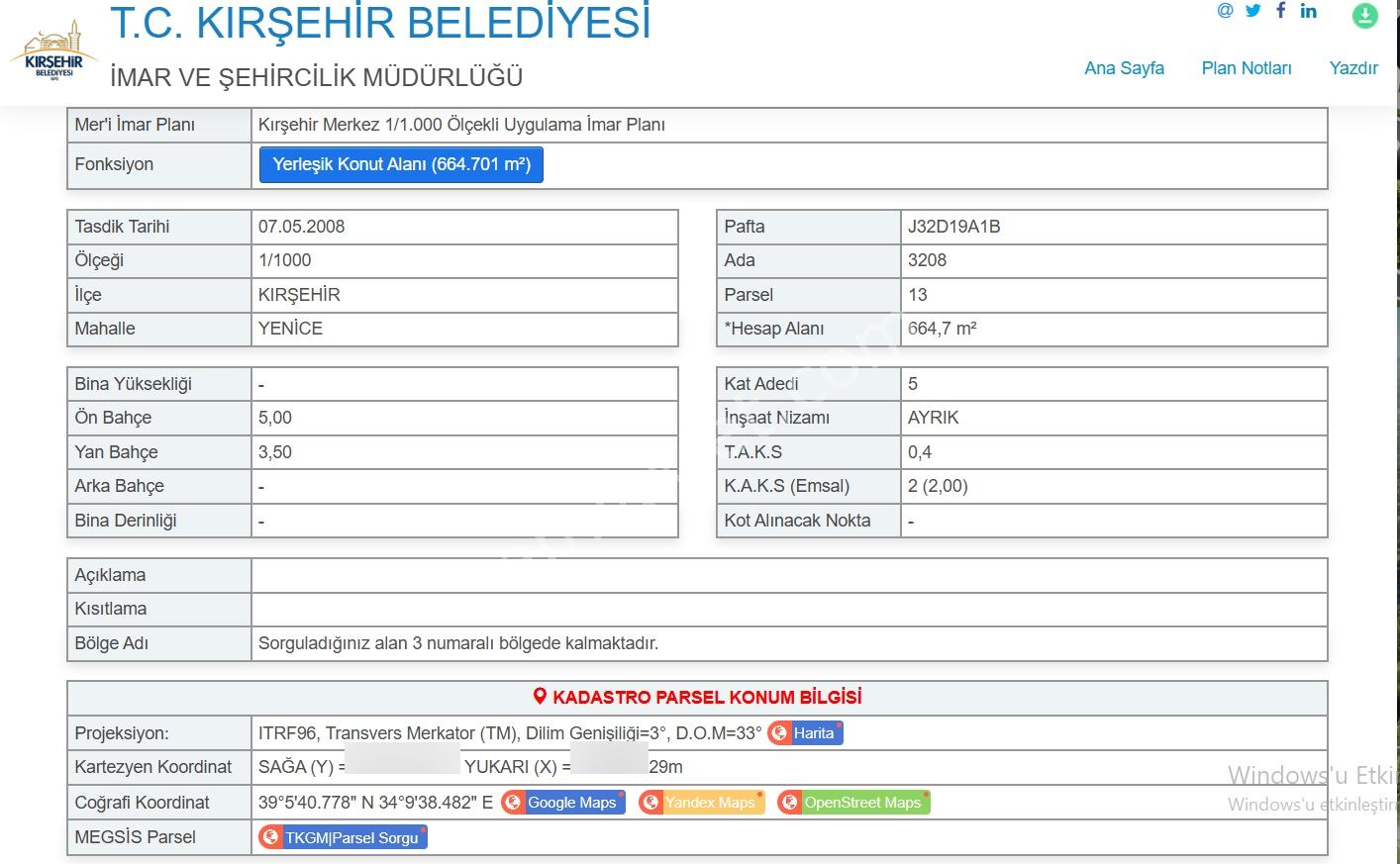Open TKGM Parsel Sorgu link
This screenshot has width=1400, height=864.
[x=343, y=837]
